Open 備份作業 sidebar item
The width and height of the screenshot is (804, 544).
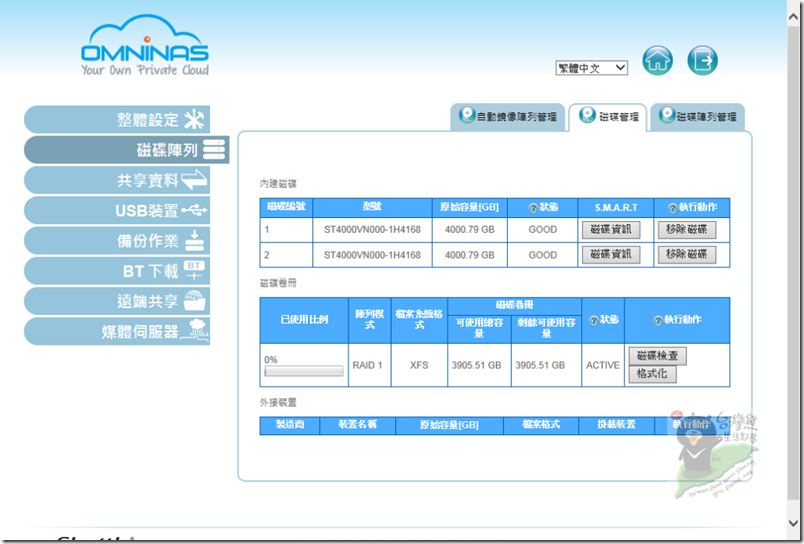click(x=117, y=240)
